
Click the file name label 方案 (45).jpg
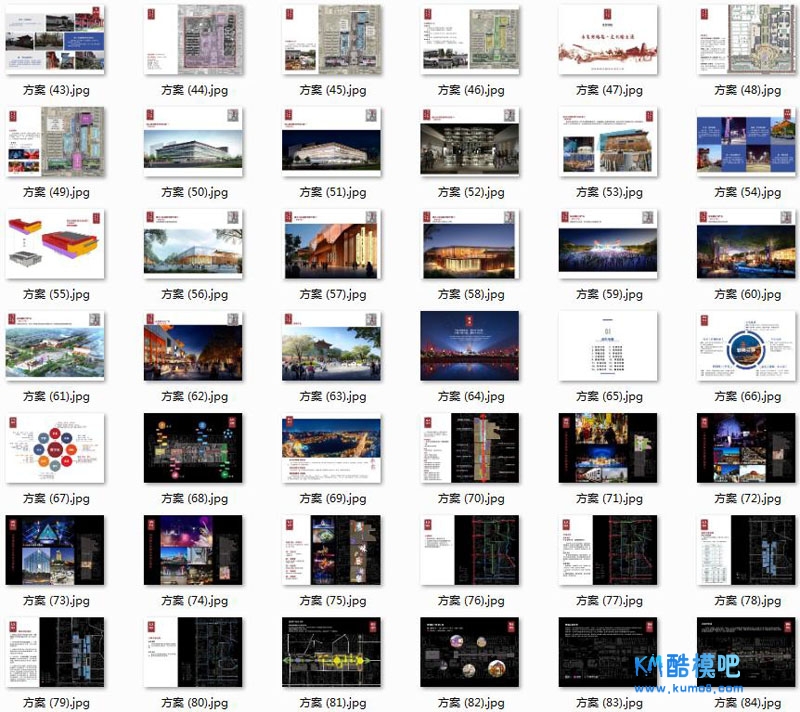pyautogui.click(x=333, y=90)
